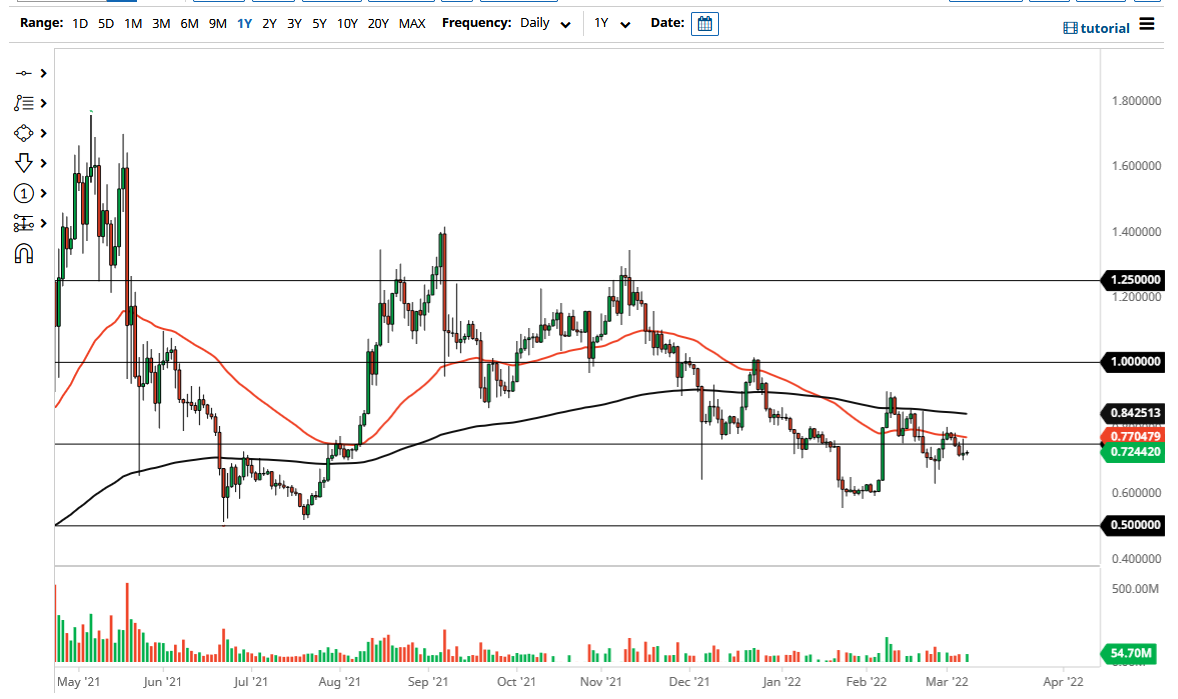Click the down arrow annotation icon
The height and width of the screenshot is (699, 1178).
click(x=22, y=163)
